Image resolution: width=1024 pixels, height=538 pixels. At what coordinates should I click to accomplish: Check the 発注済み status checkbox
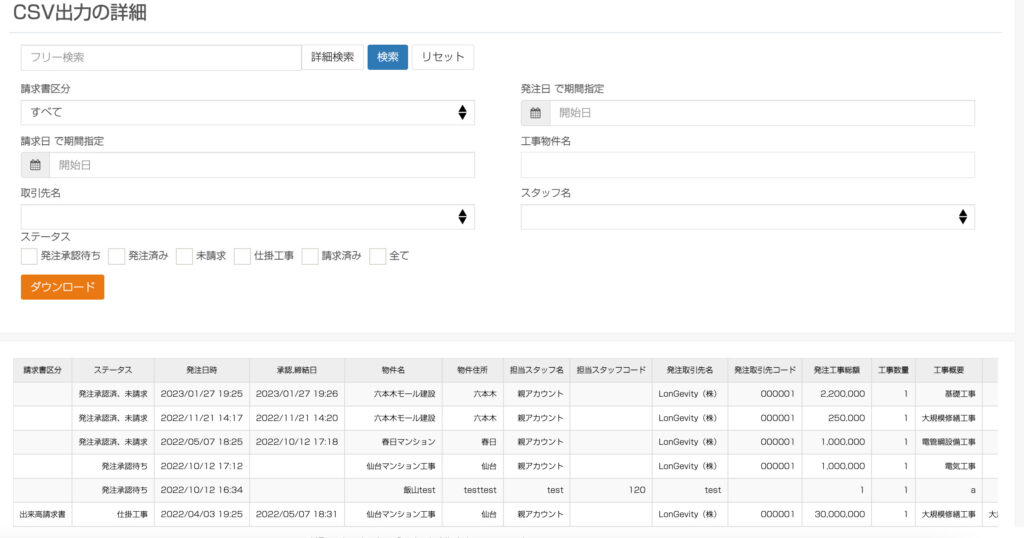coord(116,256)
